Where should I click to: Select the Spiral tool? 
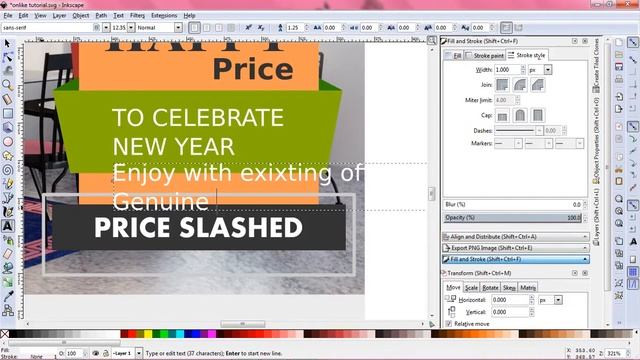tap(7, 170)
